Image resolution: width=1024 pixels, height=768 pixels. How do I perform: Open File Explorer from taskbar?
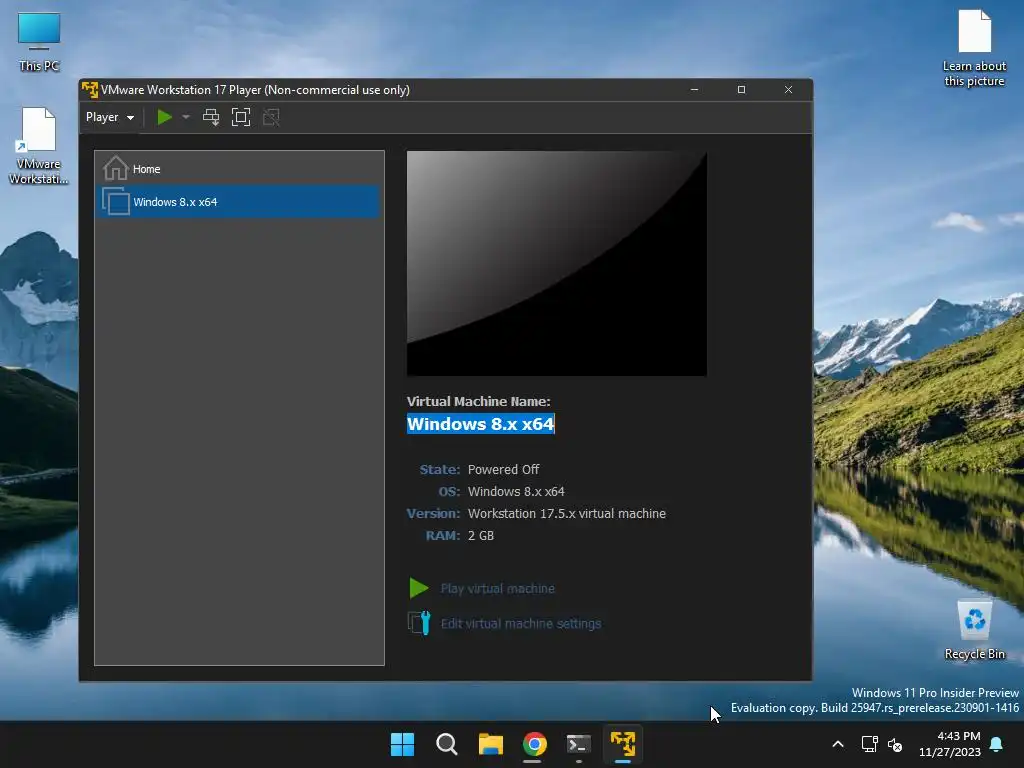[490, 744]
